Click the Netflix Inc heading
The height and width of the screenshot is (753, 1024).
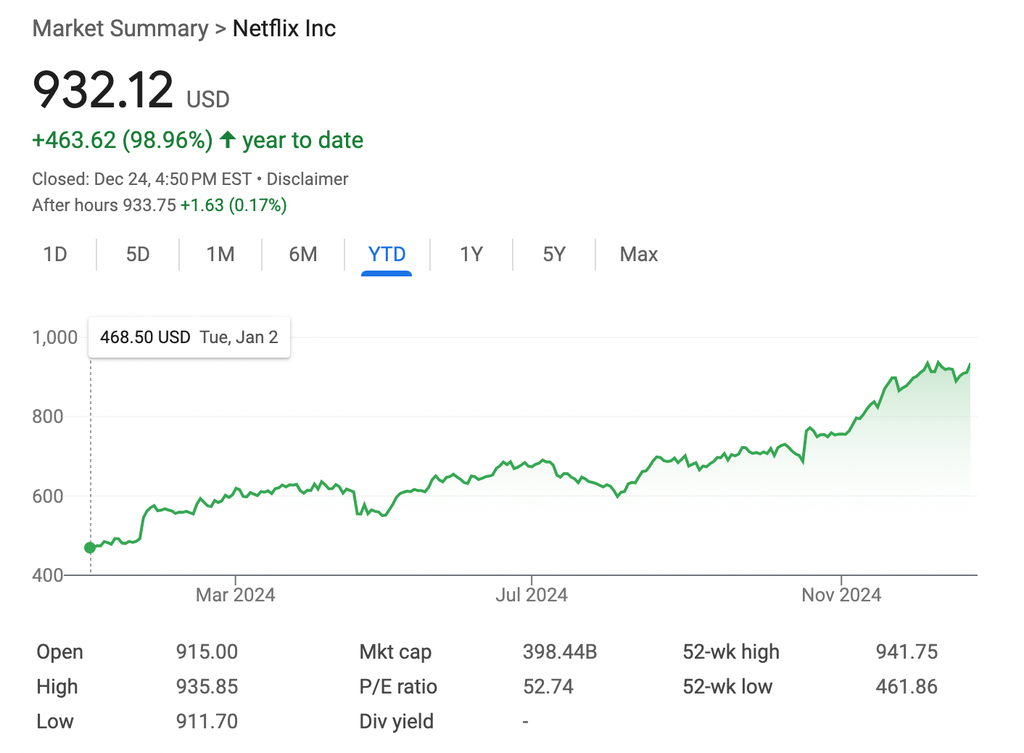284,29
